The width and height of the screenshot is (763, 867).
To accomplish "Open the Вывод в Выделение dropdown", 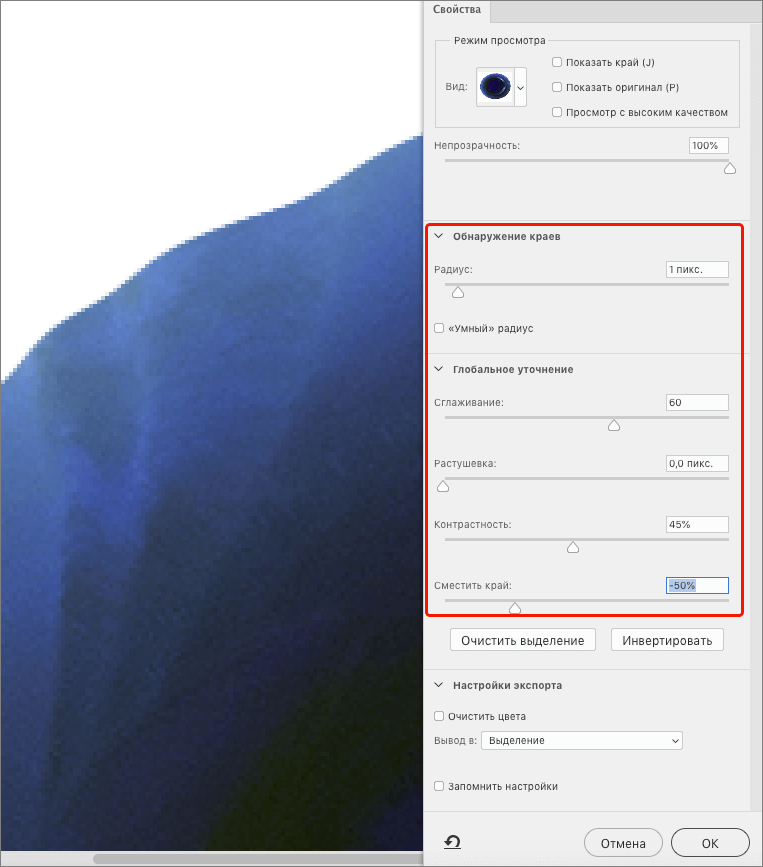I will (x=582, y=740).
